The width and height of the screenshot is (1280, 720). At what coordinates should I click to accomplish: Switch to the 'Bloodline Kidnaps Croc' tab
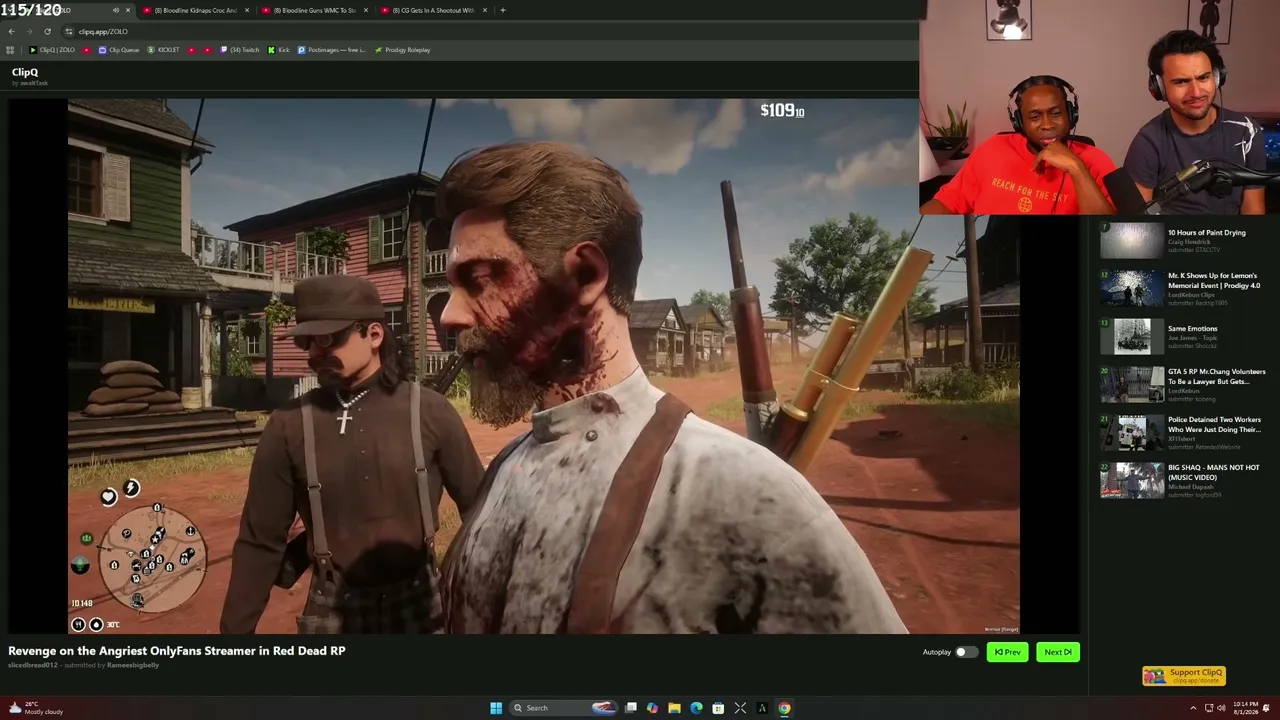195,10
